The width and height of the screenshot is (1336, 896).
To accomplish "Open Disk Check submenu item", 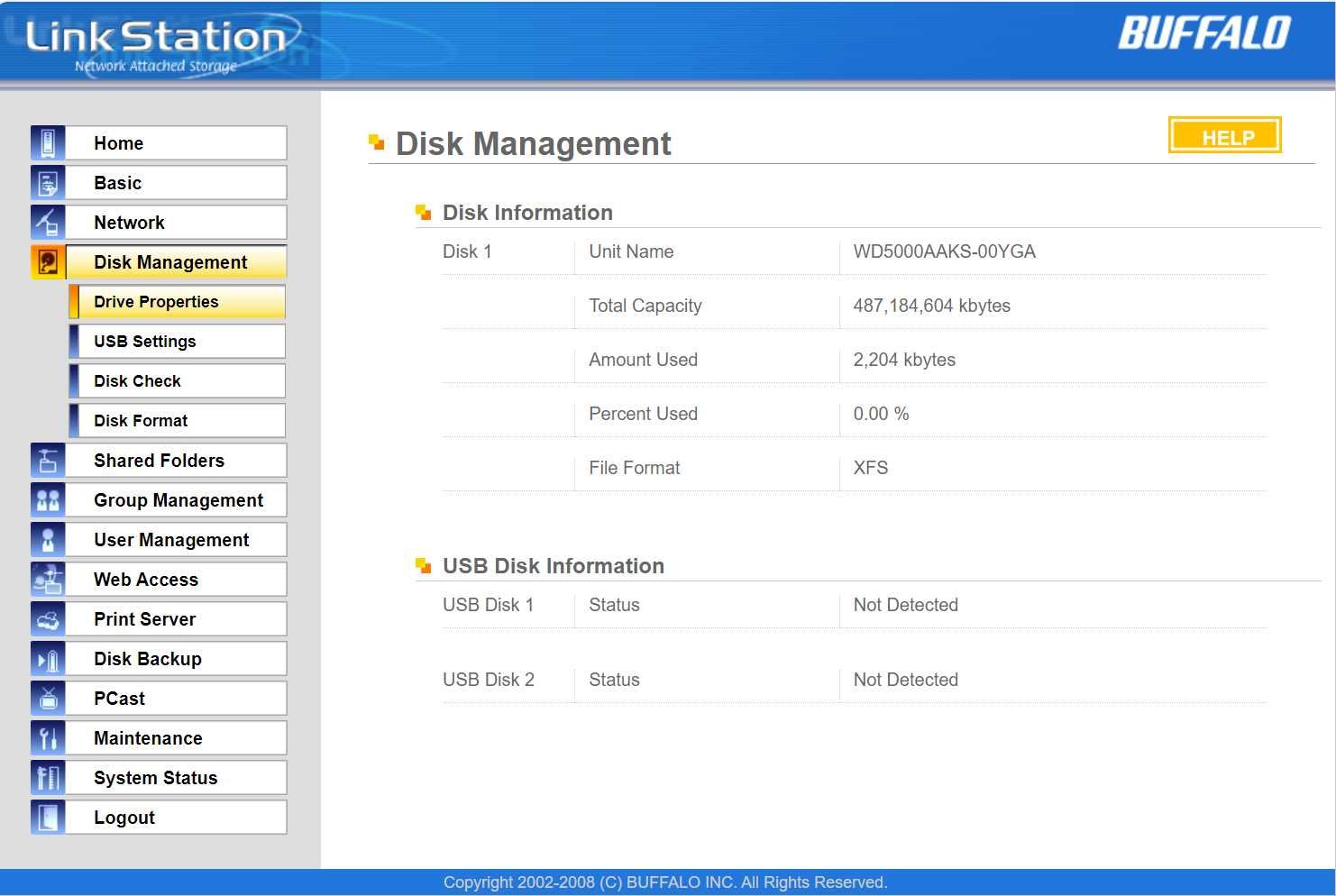I will (178, 381).
